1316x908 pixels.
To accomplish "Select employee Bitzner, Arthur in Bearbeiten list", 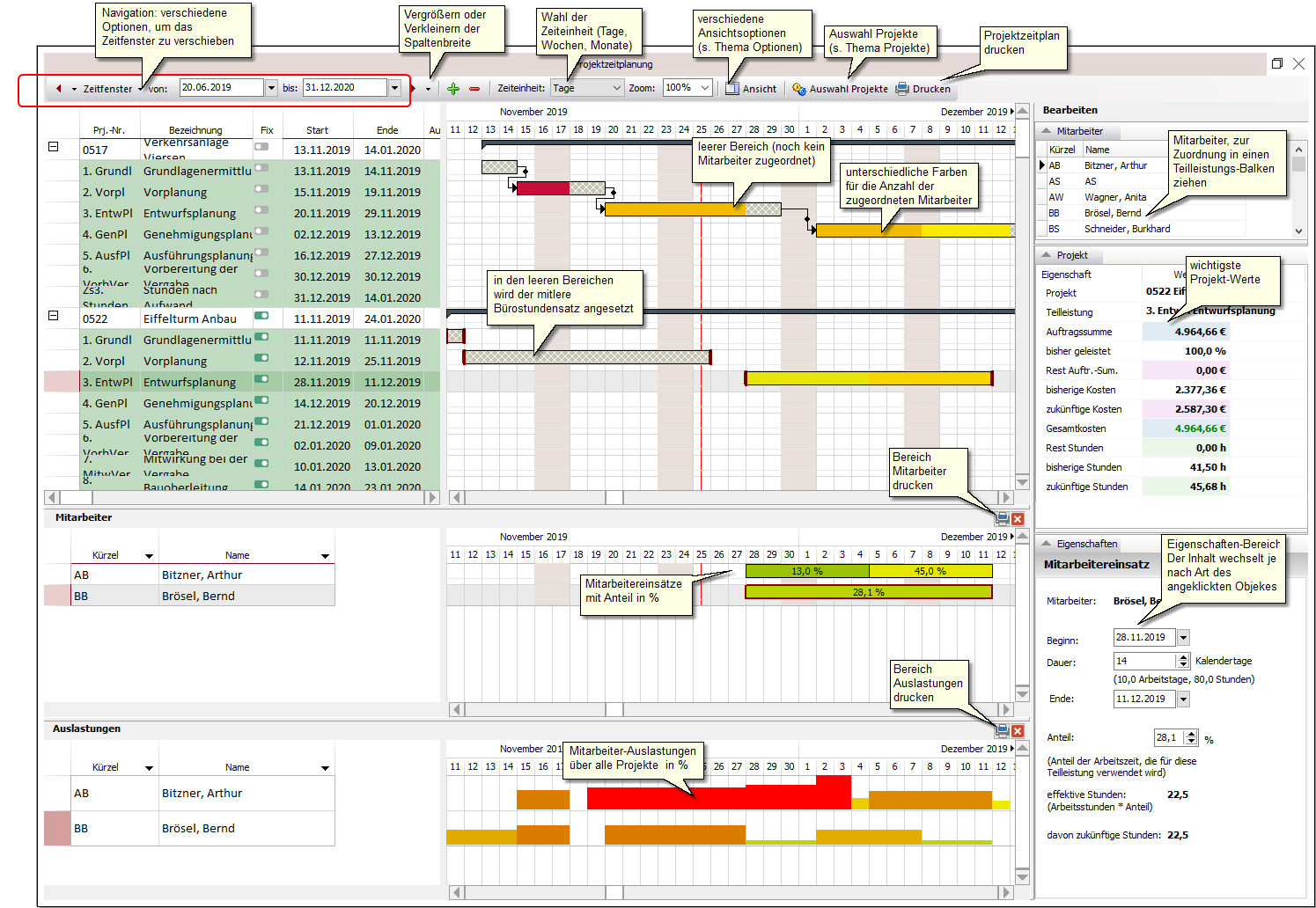I will [1115, 165].
